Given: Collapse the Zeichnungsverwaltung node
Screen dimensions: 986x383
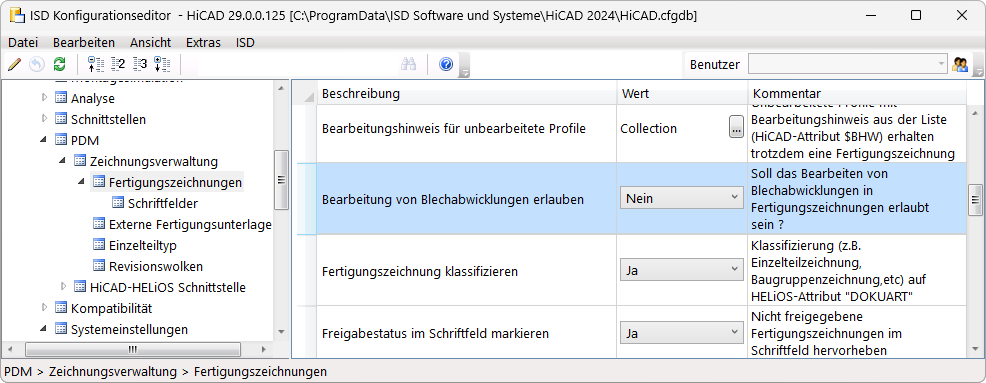Looking at the screenshot, I should tap(62, 161).
